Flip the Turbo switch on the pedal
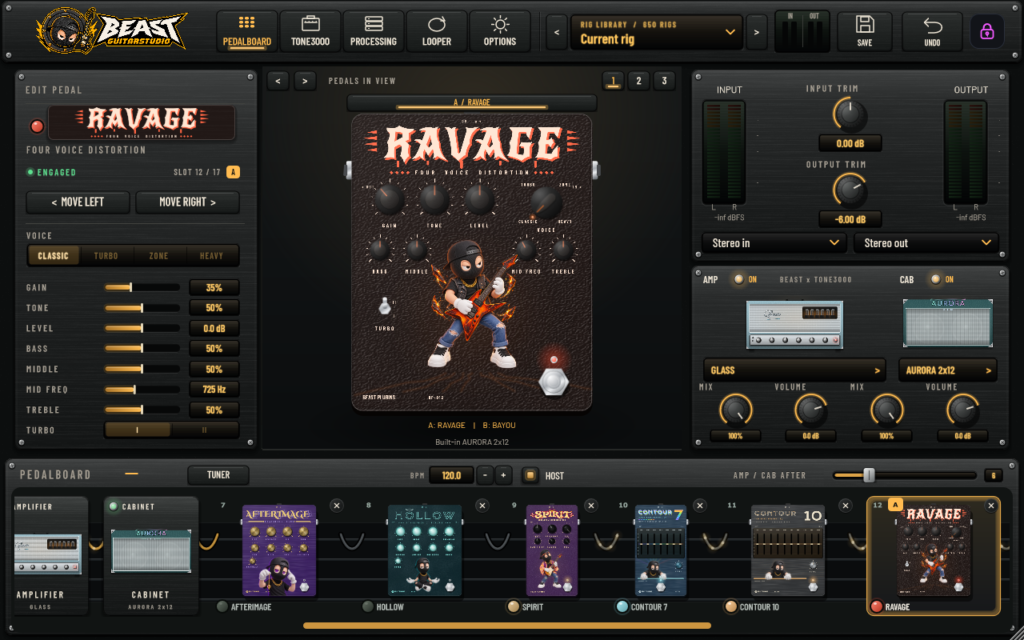The image size is (1024, 640). tap(385, 306)
